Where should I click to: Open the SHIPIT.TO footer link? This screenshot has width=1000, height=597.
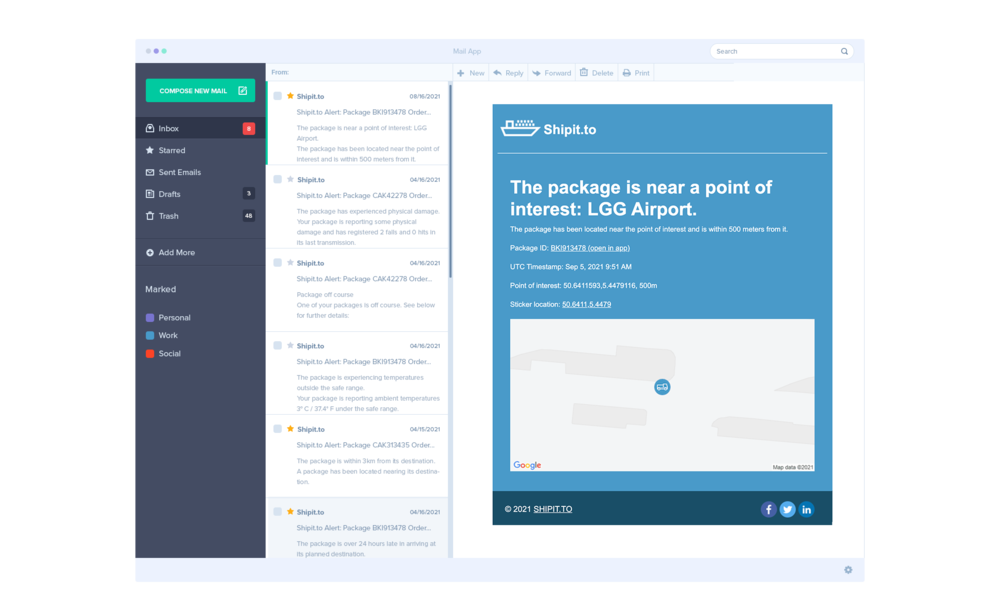(552, 509)
